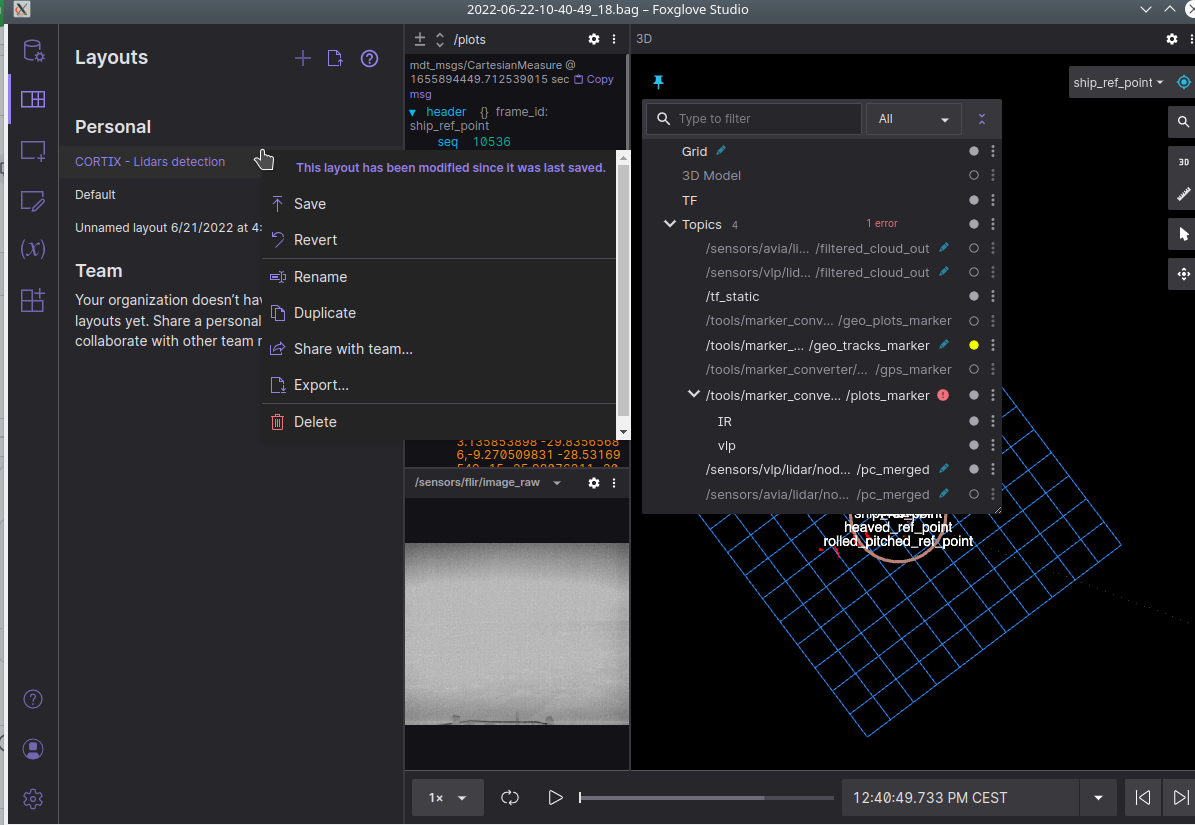The image size is (1195, 825).
Task: Open the Layouts sidebar icon
Action: click(33, 99)
